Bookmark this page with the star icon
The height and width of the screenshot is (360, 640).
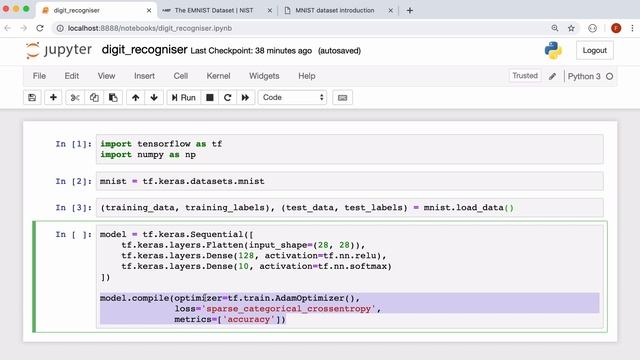tap(571, 28)
